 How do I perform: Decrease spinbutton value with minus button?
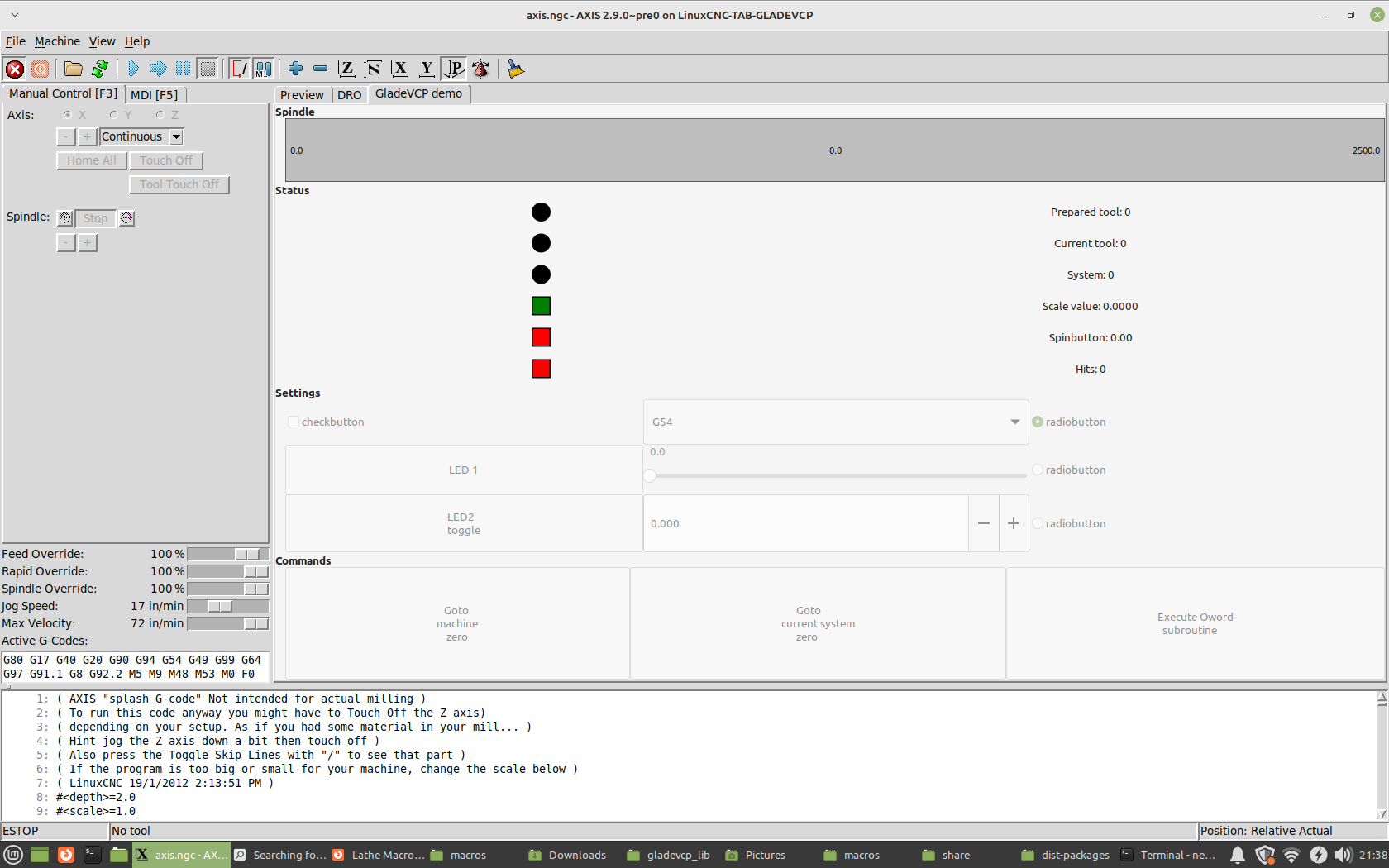[984, 523]
